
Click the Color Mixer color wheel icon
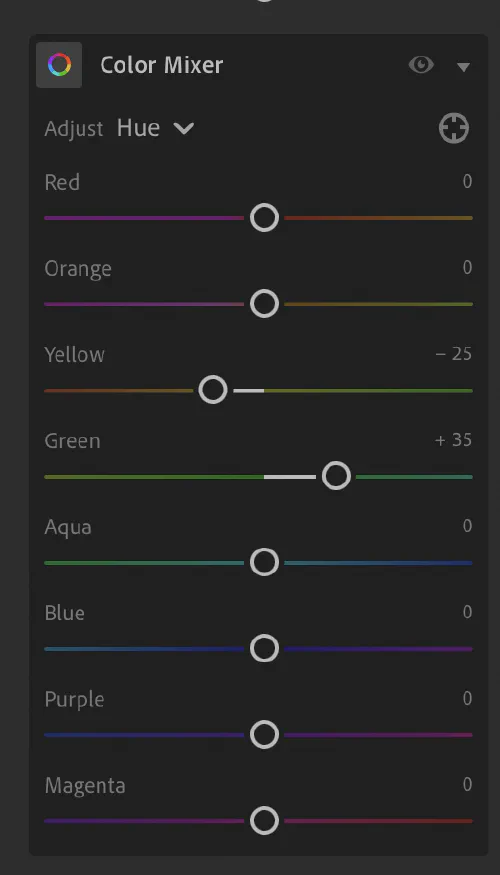[59, 65]
